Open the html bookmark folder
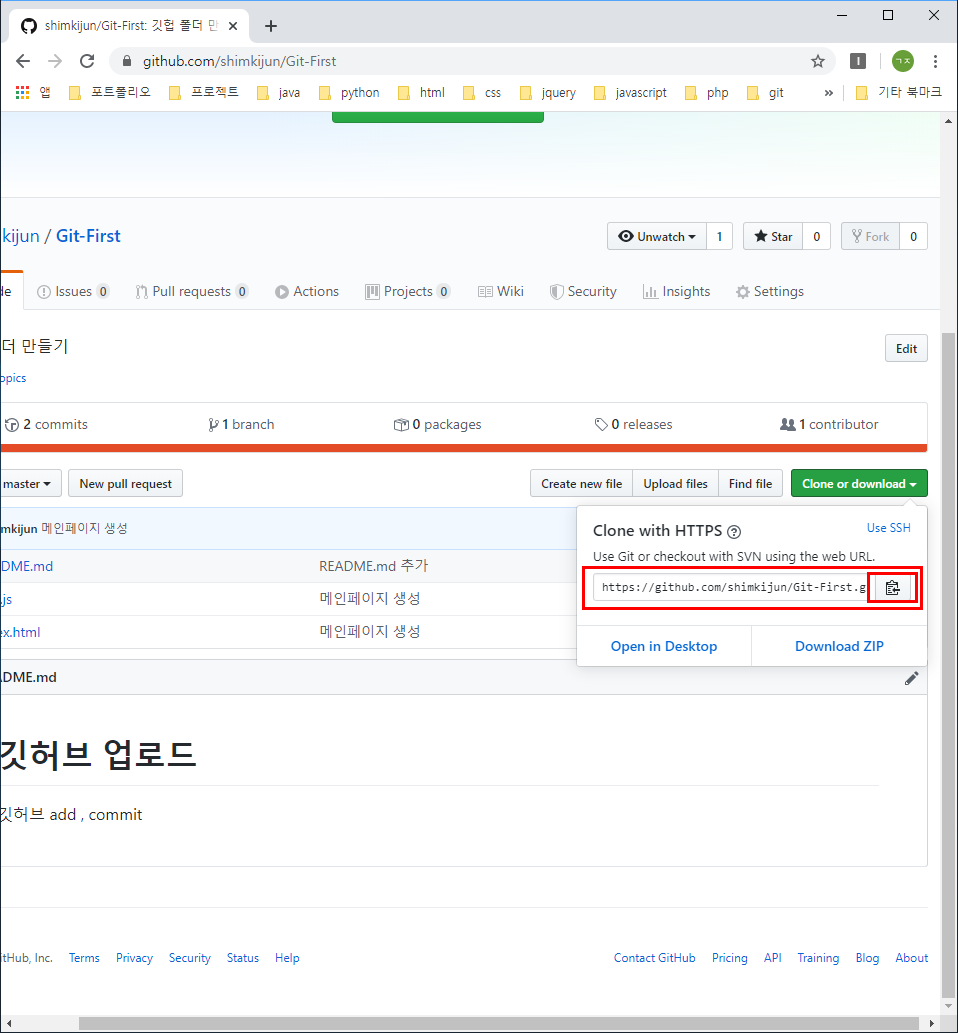Screen dimensions: 958x1033 (x=422, y=93)
